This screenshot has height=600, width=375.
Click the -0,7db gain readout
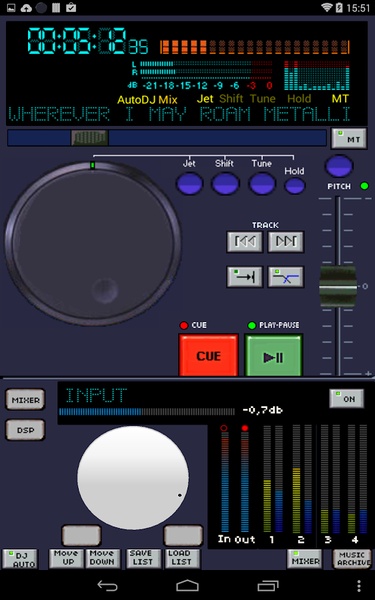click(x=262, y=411)
